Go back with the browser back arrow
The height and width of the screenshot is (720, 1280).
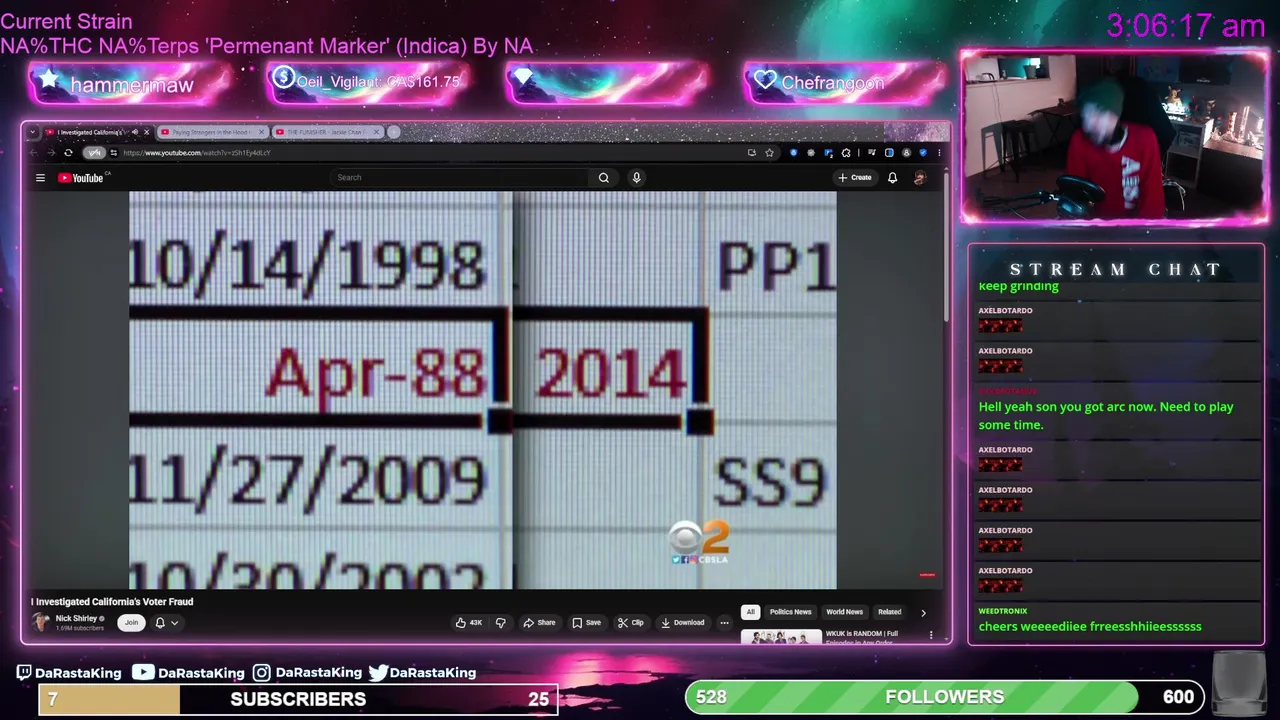(34, 153)
